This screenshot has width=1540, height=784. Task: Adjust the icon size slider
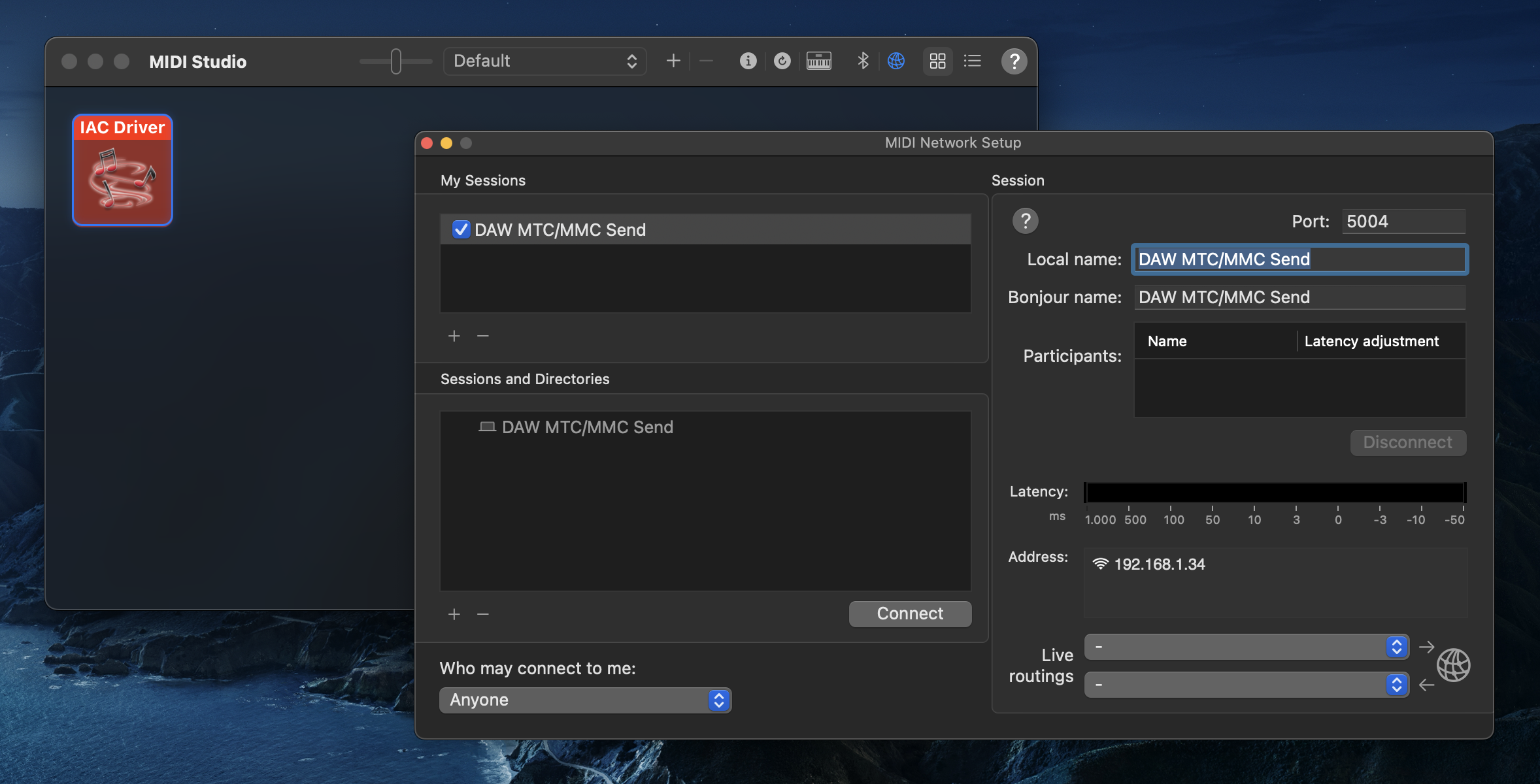pyautogui.click(x=396, y=61)
